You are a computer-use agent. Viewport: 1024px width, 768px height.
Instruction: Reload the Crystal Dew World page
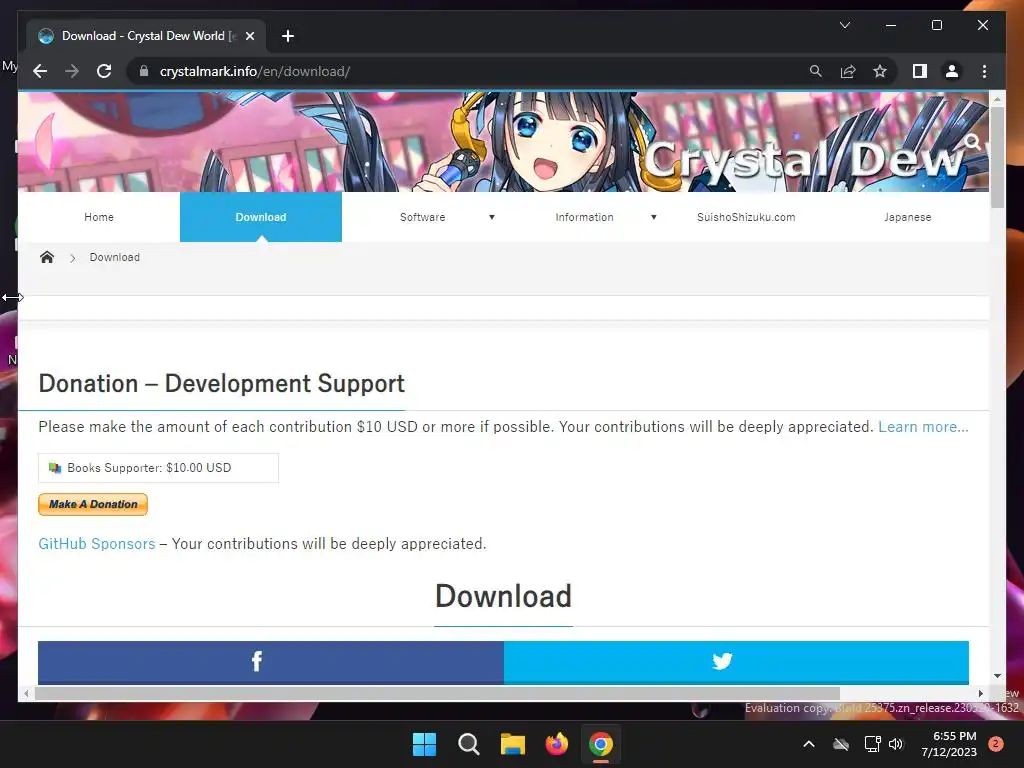[104, 71]
